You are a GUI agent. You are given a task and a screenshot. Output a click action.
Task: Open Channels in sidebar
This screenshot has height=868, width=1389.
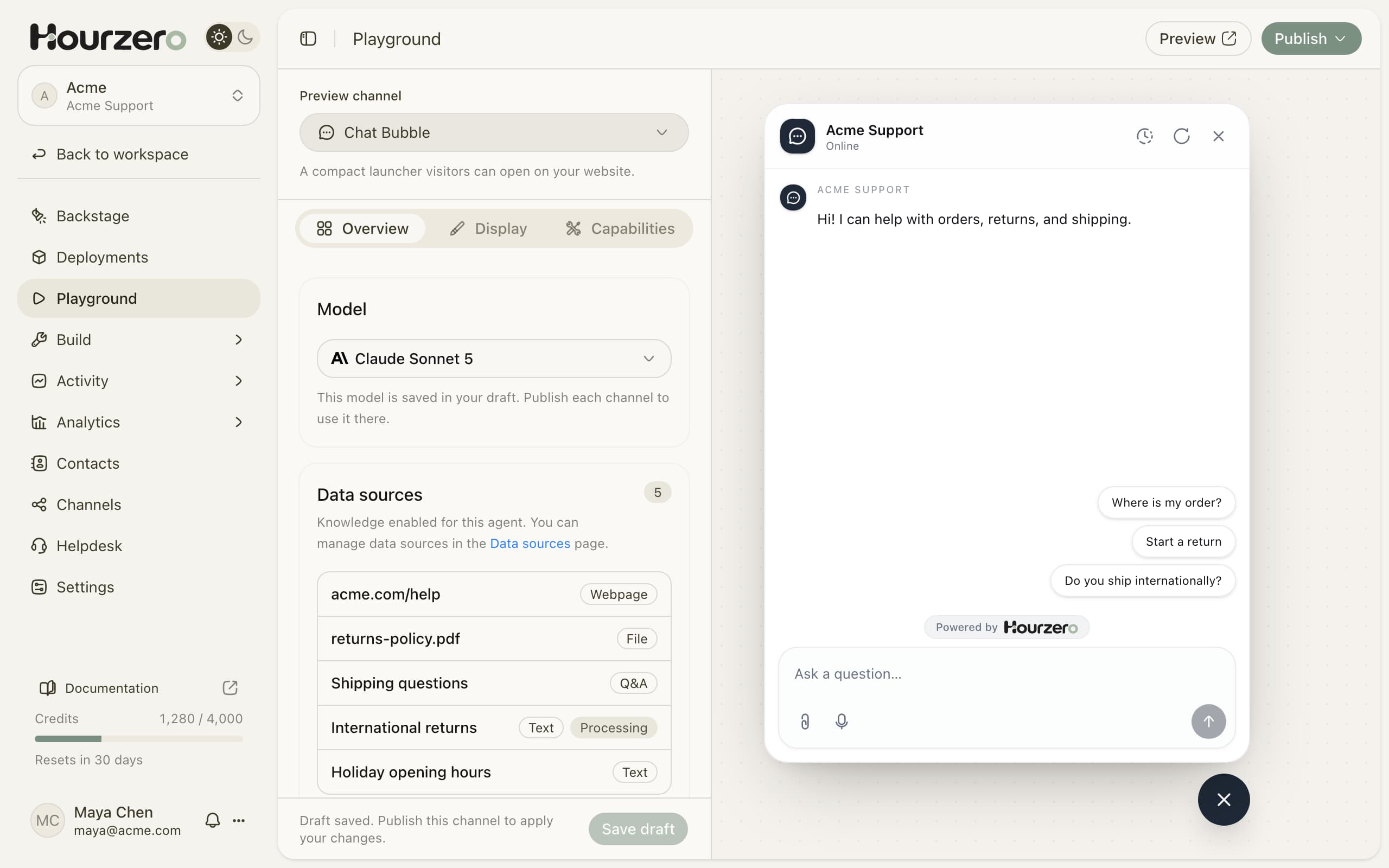click(139, 505)
